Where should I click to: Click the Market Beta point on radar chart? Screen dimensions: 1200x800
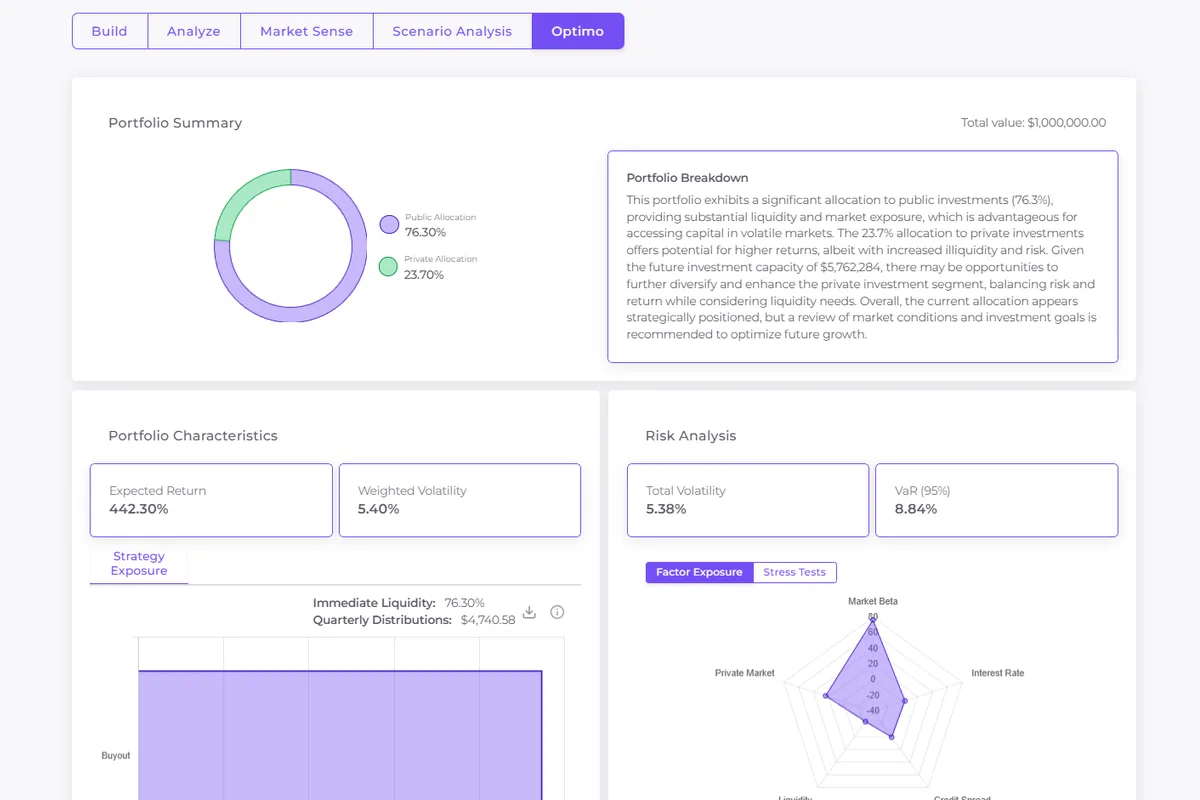tap(873, 621)
